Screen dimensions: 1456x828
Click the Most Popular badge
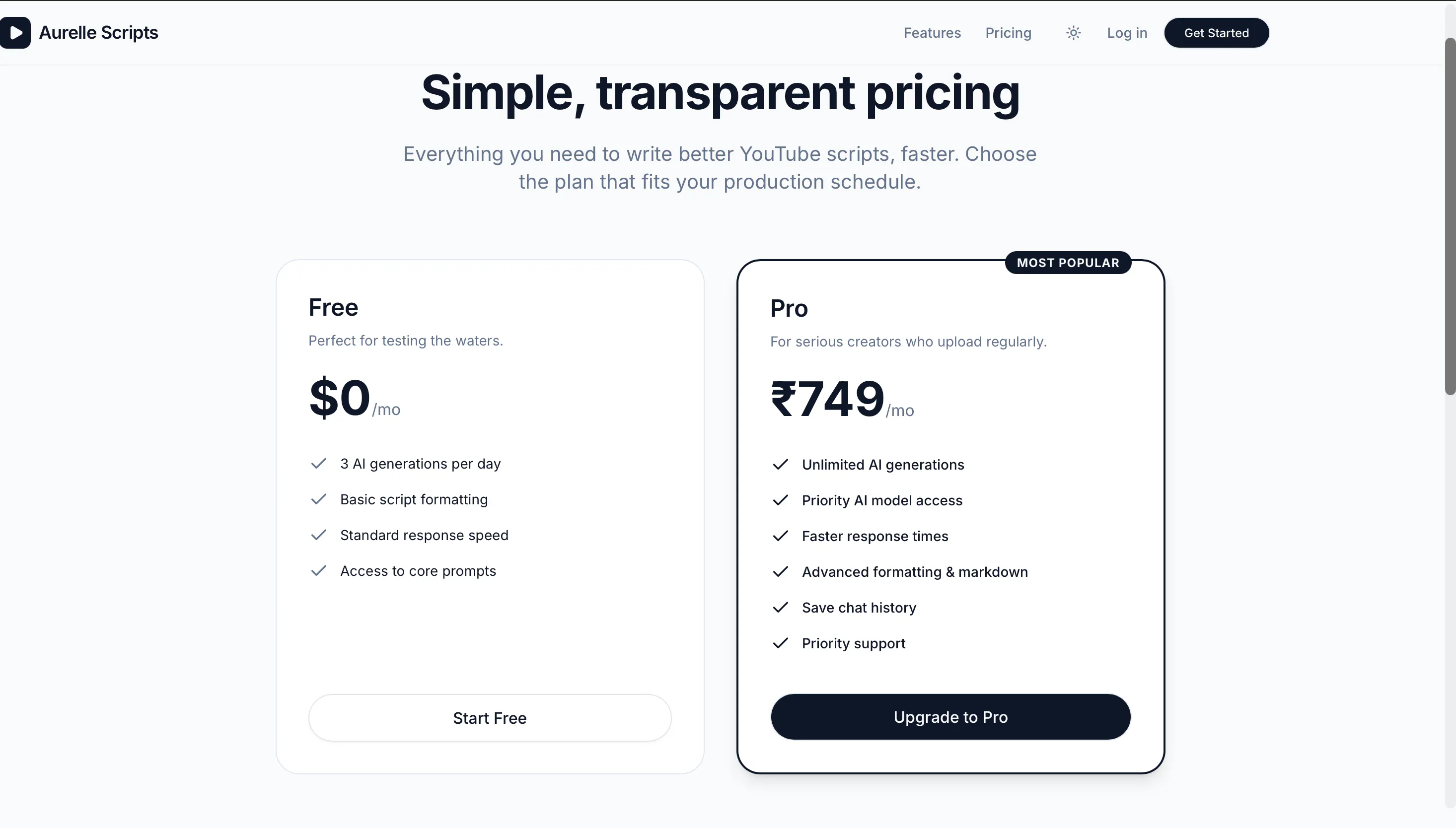(1068, 263)
